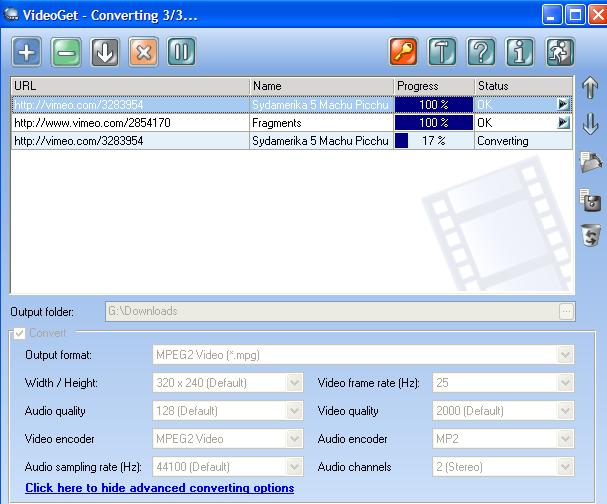Click the green Remove video minus icon
This screenshot has height=504, width=607.
click(66, 52)
